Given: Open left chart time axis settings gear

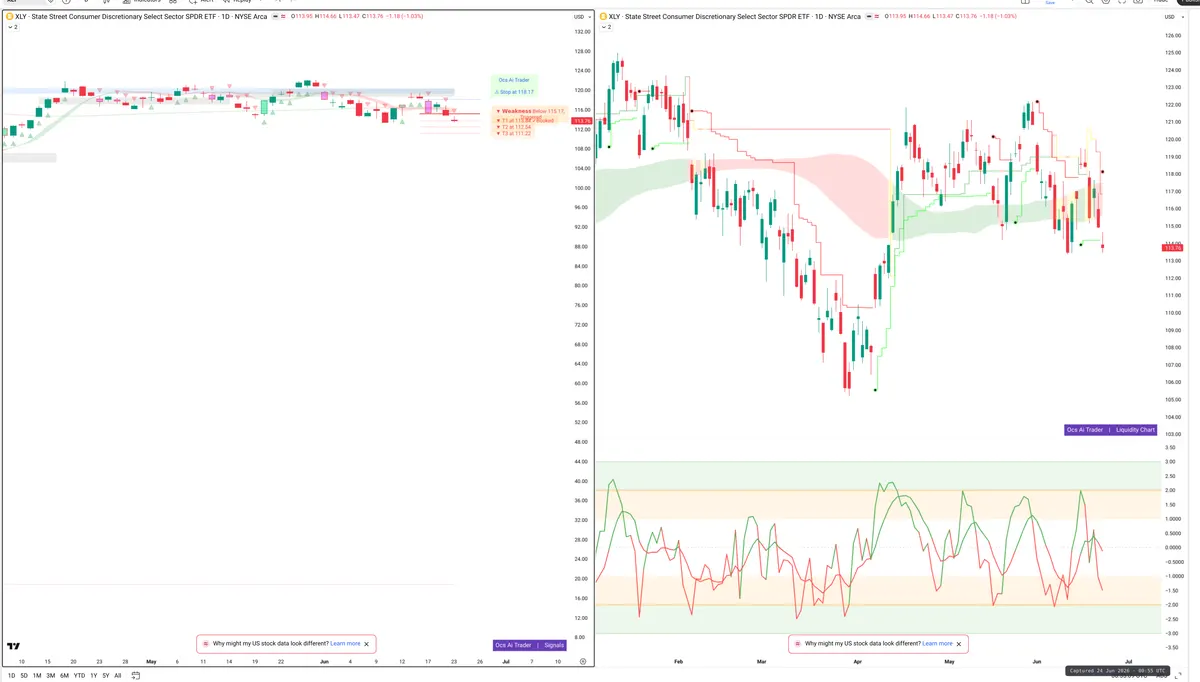Looking at the screenshot, I should [x=583, y=662].
